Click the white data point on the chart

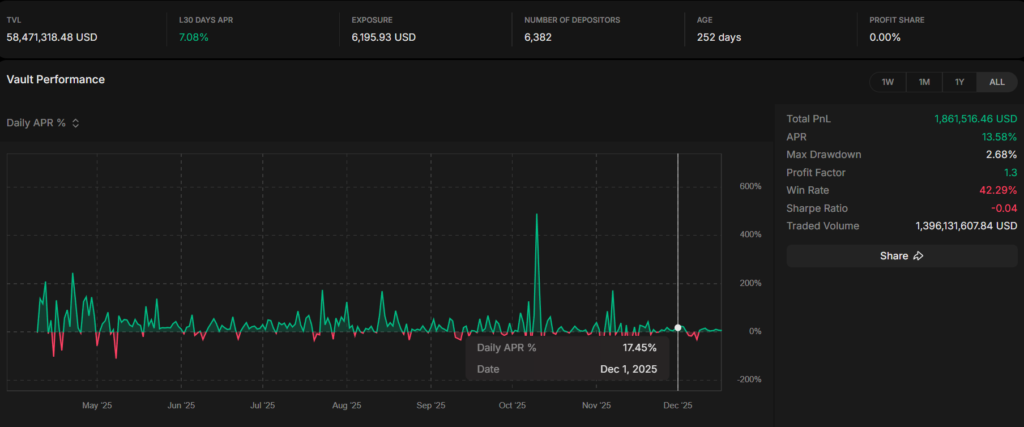678,328
